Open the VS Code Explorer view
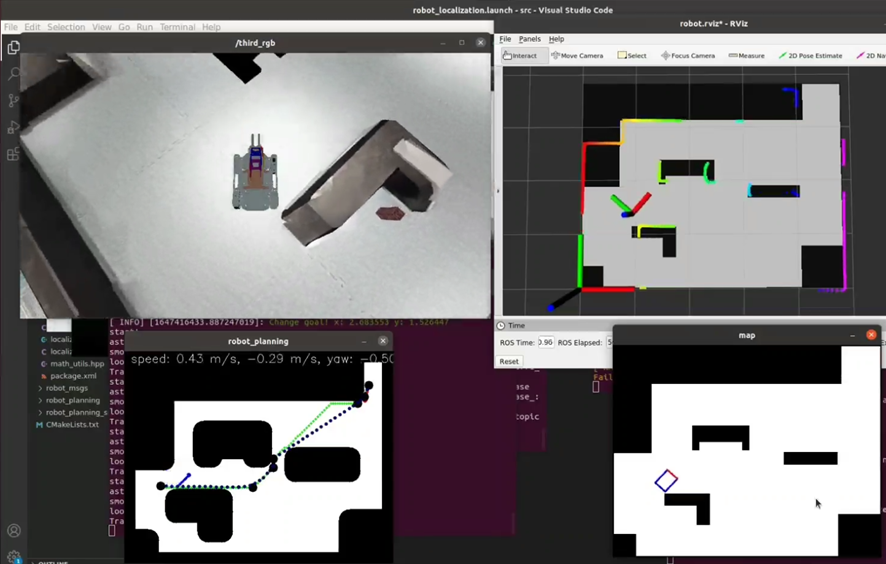 tap(13, 47)
